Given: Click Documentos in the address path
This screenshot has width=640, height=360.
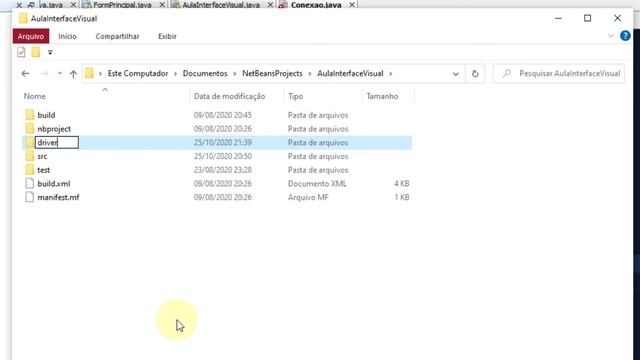Looking at the screenshot, I should coord(205,73).
